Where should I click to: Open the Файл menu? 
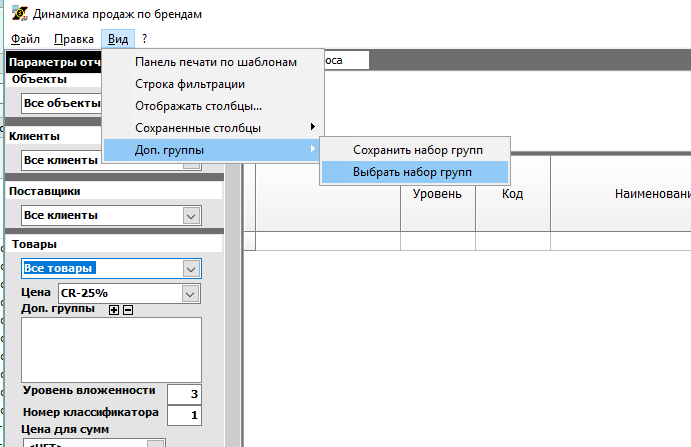[x=25, y=39]
